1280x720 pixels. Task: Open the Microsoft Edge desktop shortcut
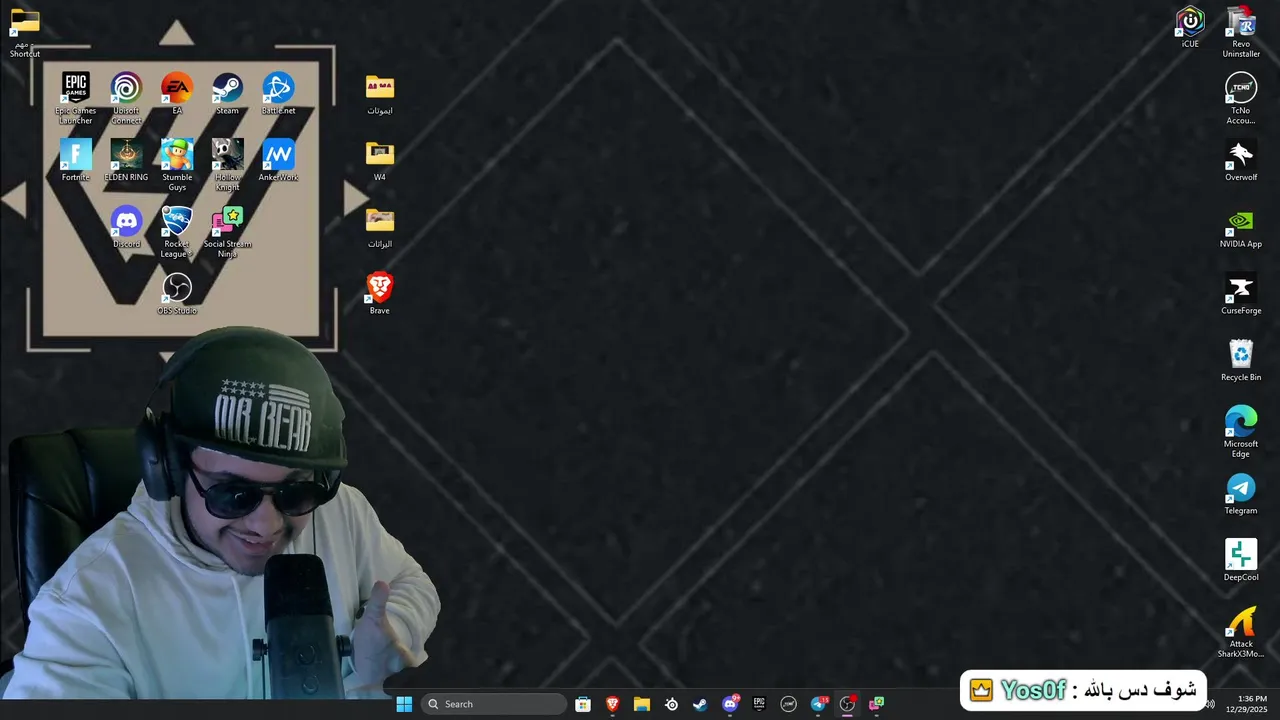[1241, 432]
